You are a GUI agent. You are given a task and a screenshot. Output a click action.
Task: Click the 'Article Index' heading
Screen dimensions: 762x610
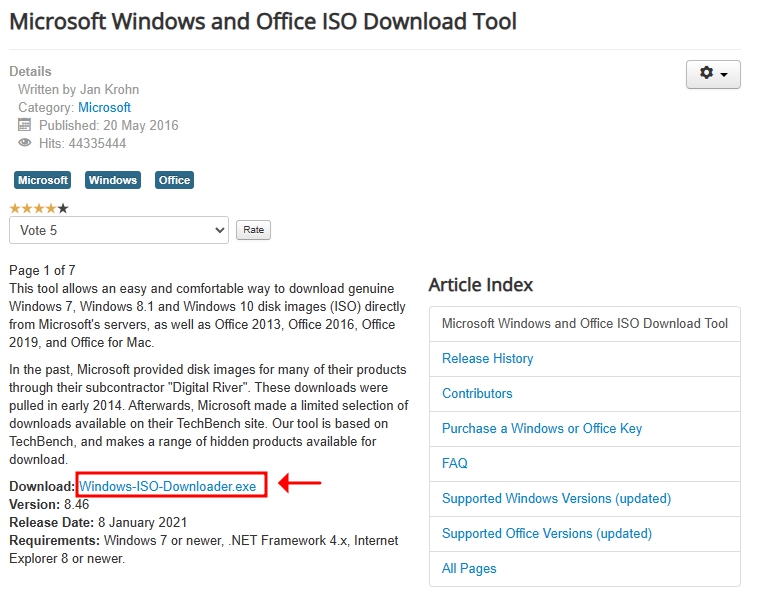(x=481, y=285)
